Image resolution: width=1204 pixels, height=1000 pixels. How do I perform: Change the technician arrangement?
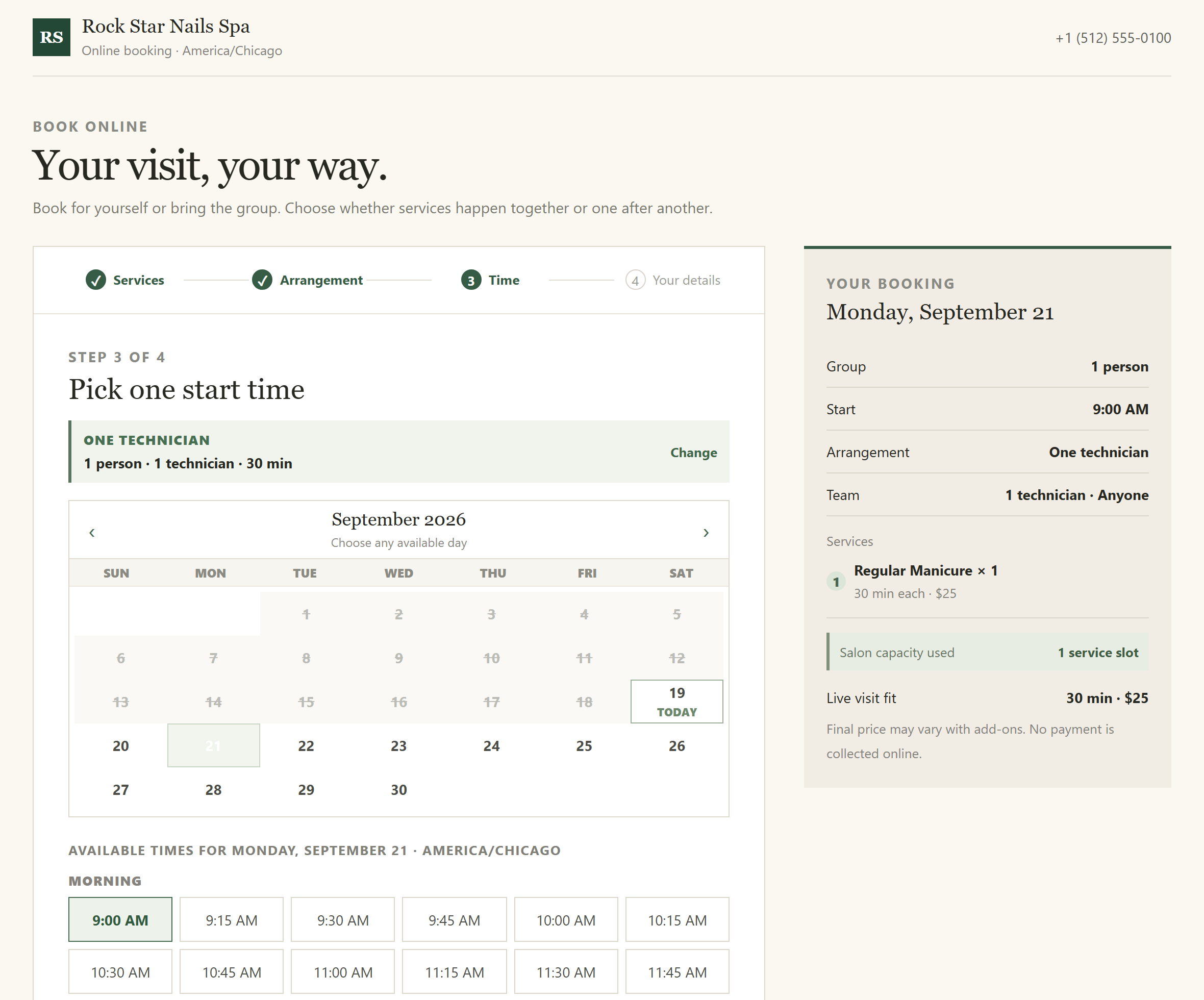694,453
